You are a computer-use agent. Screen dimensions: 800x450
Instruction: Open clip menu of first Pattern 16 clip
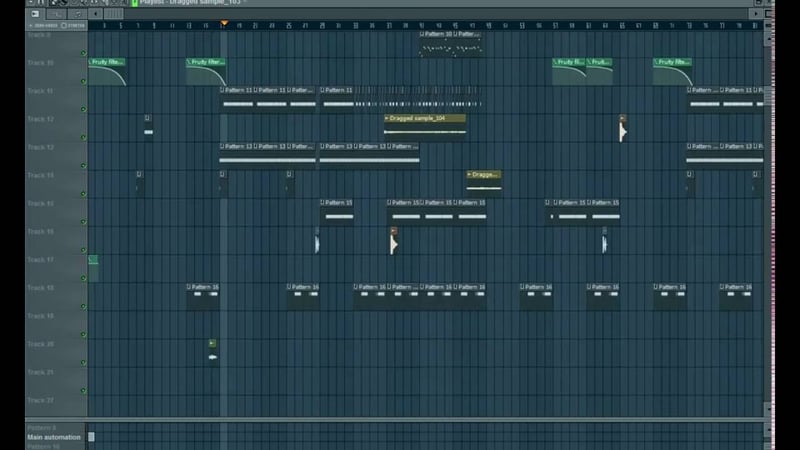point(189,287)
